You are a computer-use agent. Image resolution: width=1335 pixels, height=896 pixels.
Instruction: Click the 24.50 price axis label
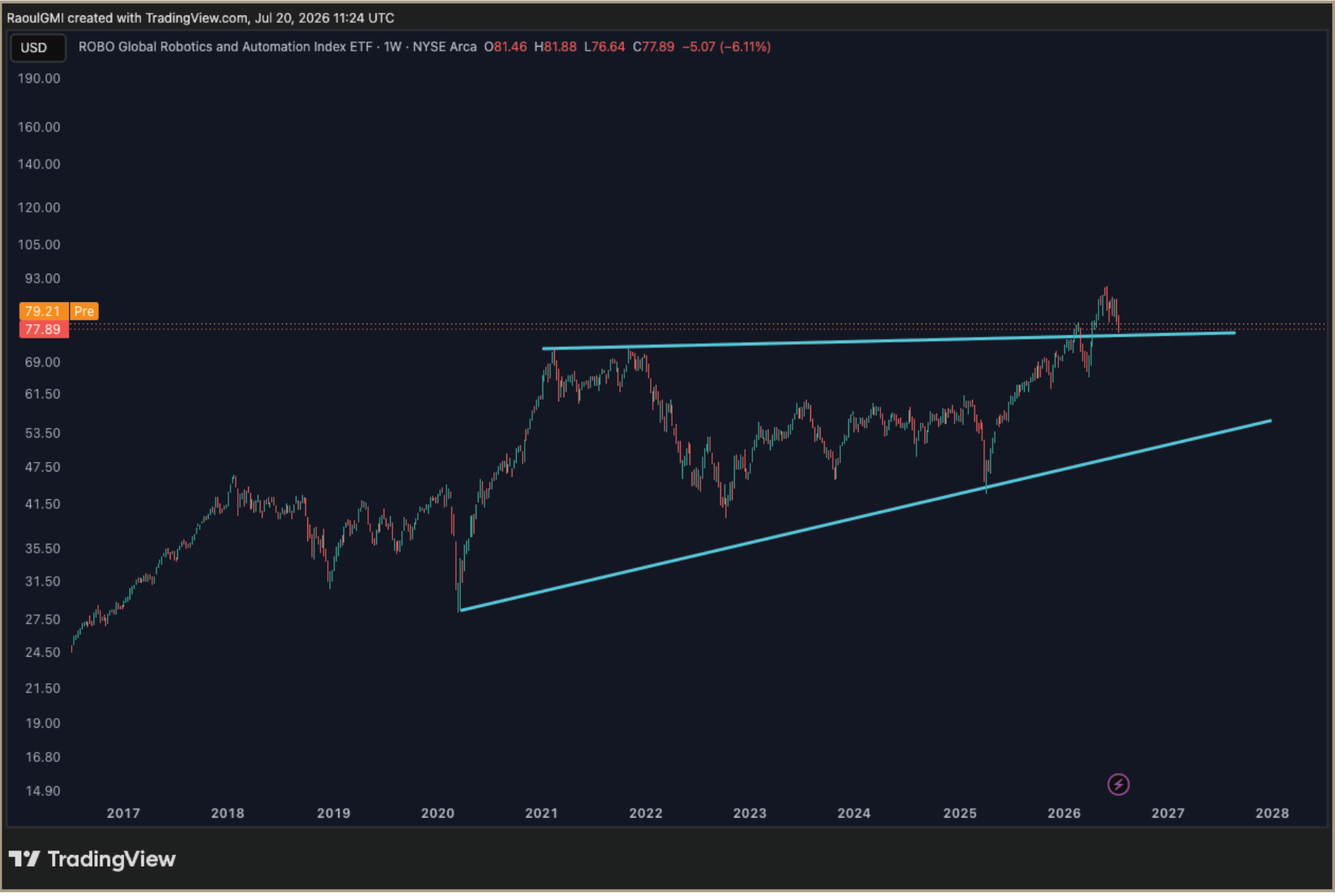(42, 652)
